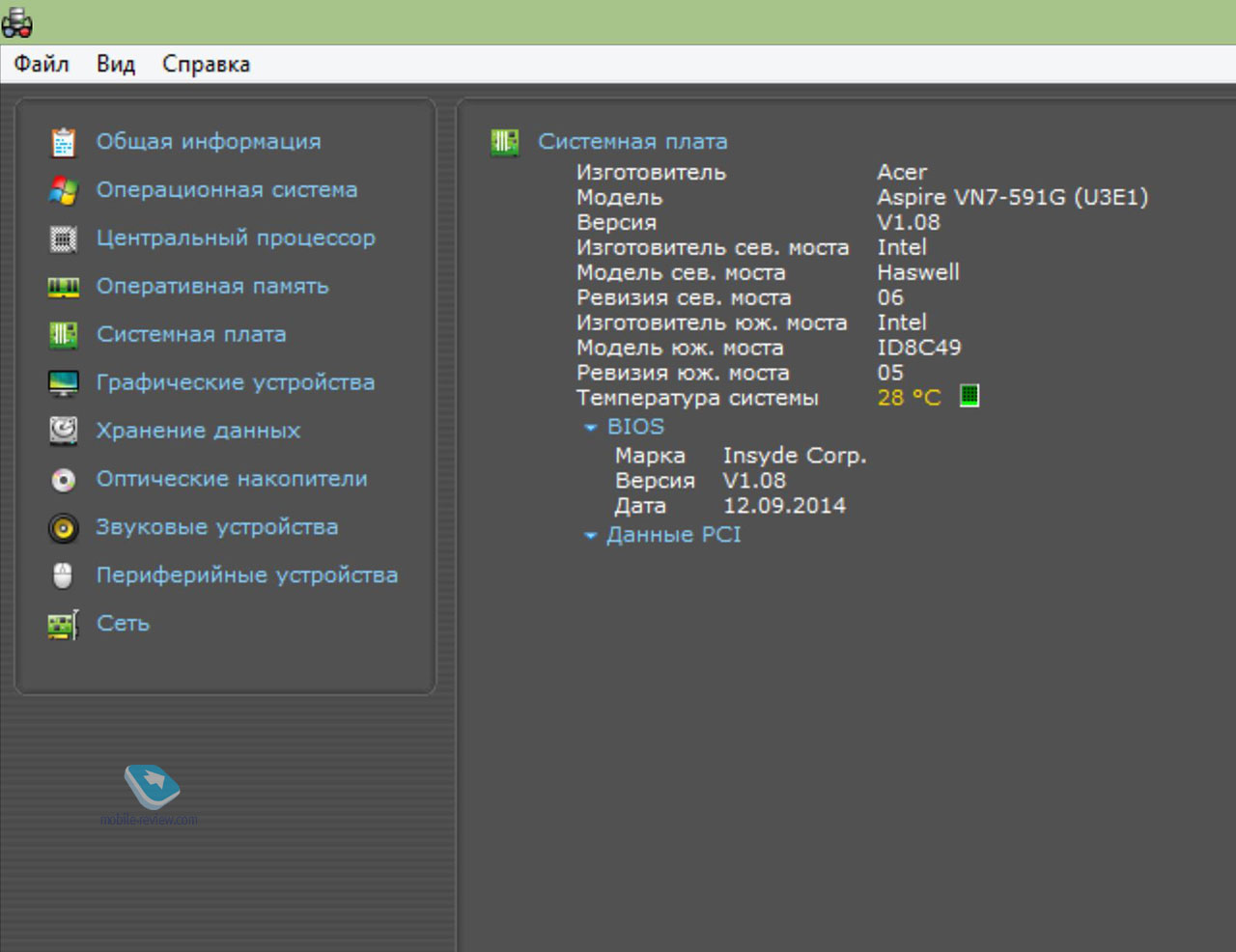1236x952 pixels.
Task: Click the Оперативная память RAM stick icon
Action: [64, 287]
